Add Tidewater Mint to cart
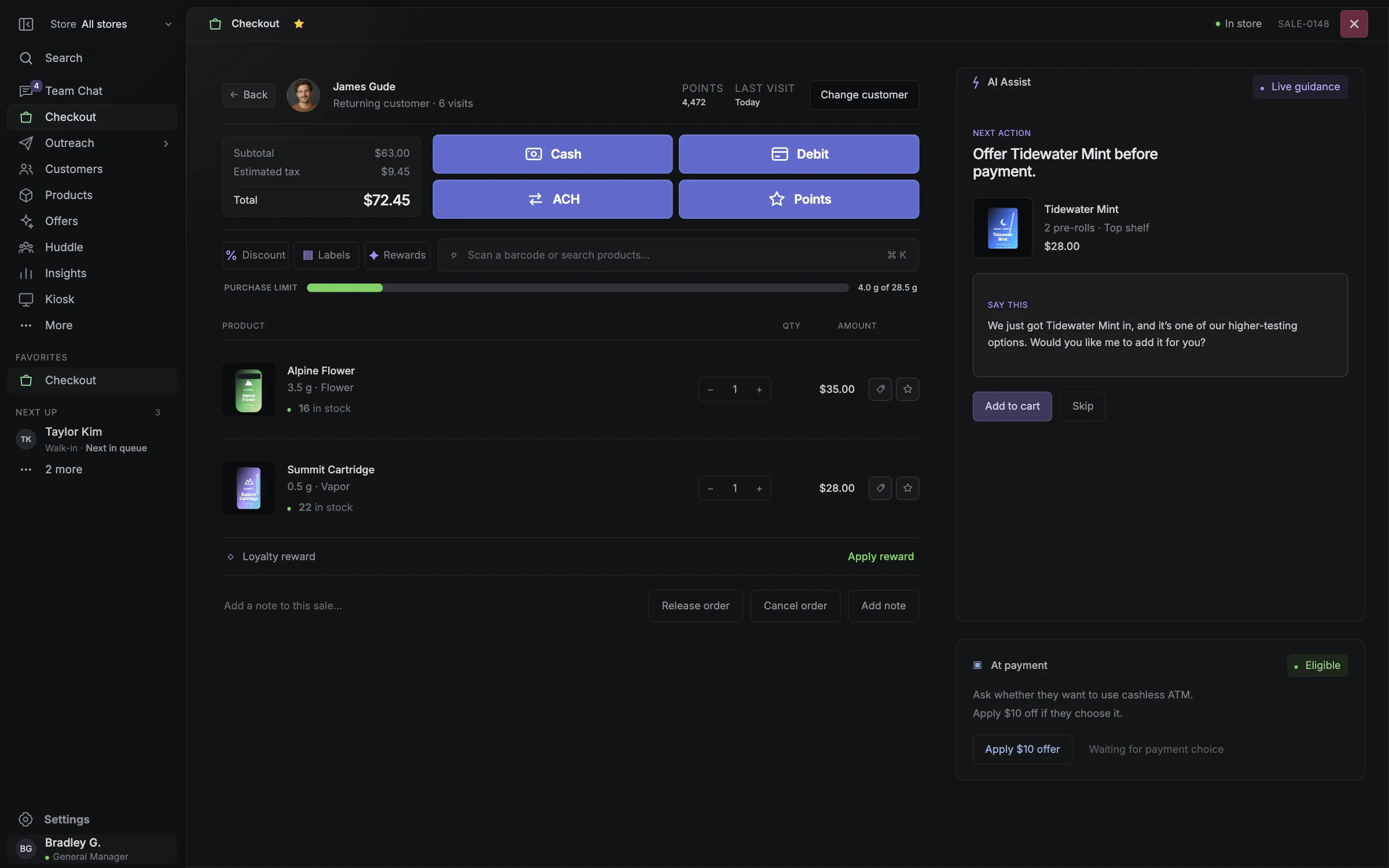Image resolution: width=1389 pixels, height=868 pixels. pyautogui.click(x=1012, y=406)
